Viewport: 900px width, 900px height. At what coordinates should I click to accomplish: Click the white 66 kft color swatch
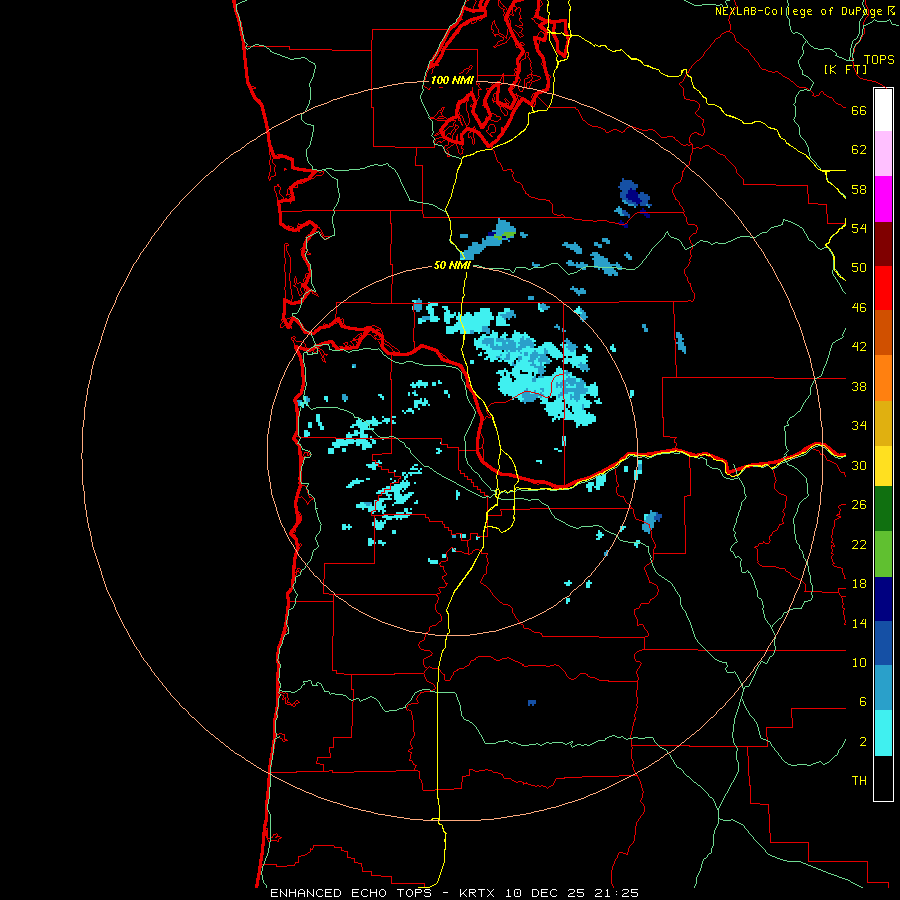pyautogui.click(x=883, y=110)
